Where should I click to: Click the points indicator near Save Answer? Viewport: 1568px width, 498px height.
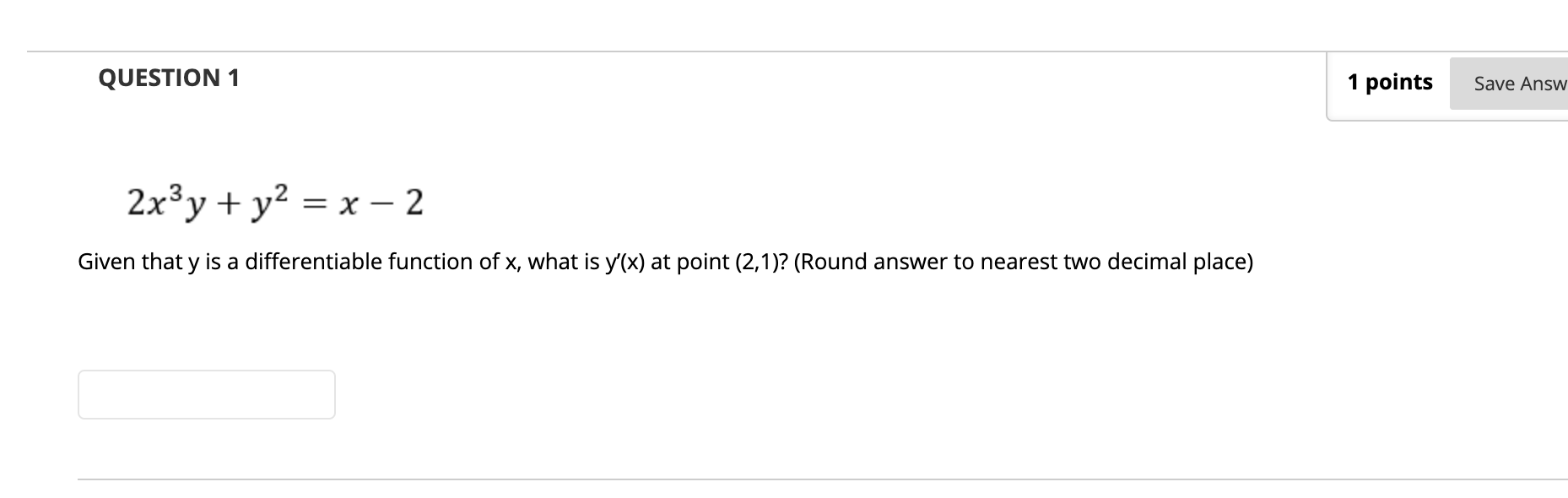tap(1391, 82)
